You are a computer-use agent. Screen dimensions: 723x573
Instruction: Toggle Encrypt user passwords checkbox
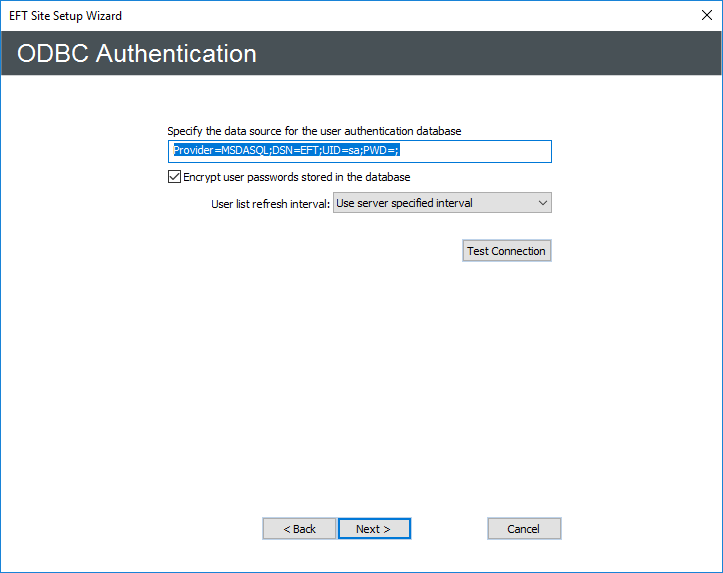pos(174,177)
